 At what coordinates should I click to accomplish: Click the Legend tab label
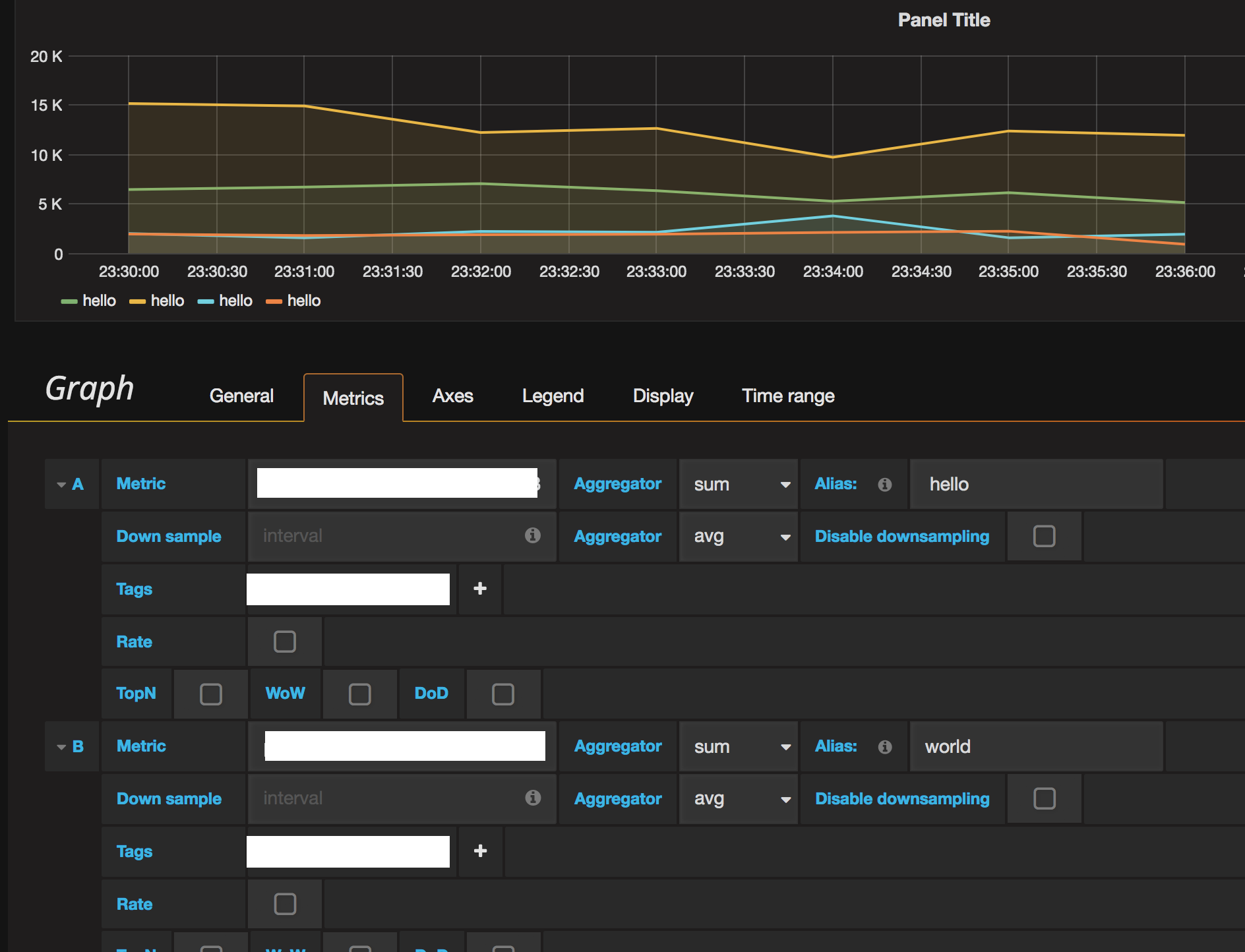coord(553,396)
